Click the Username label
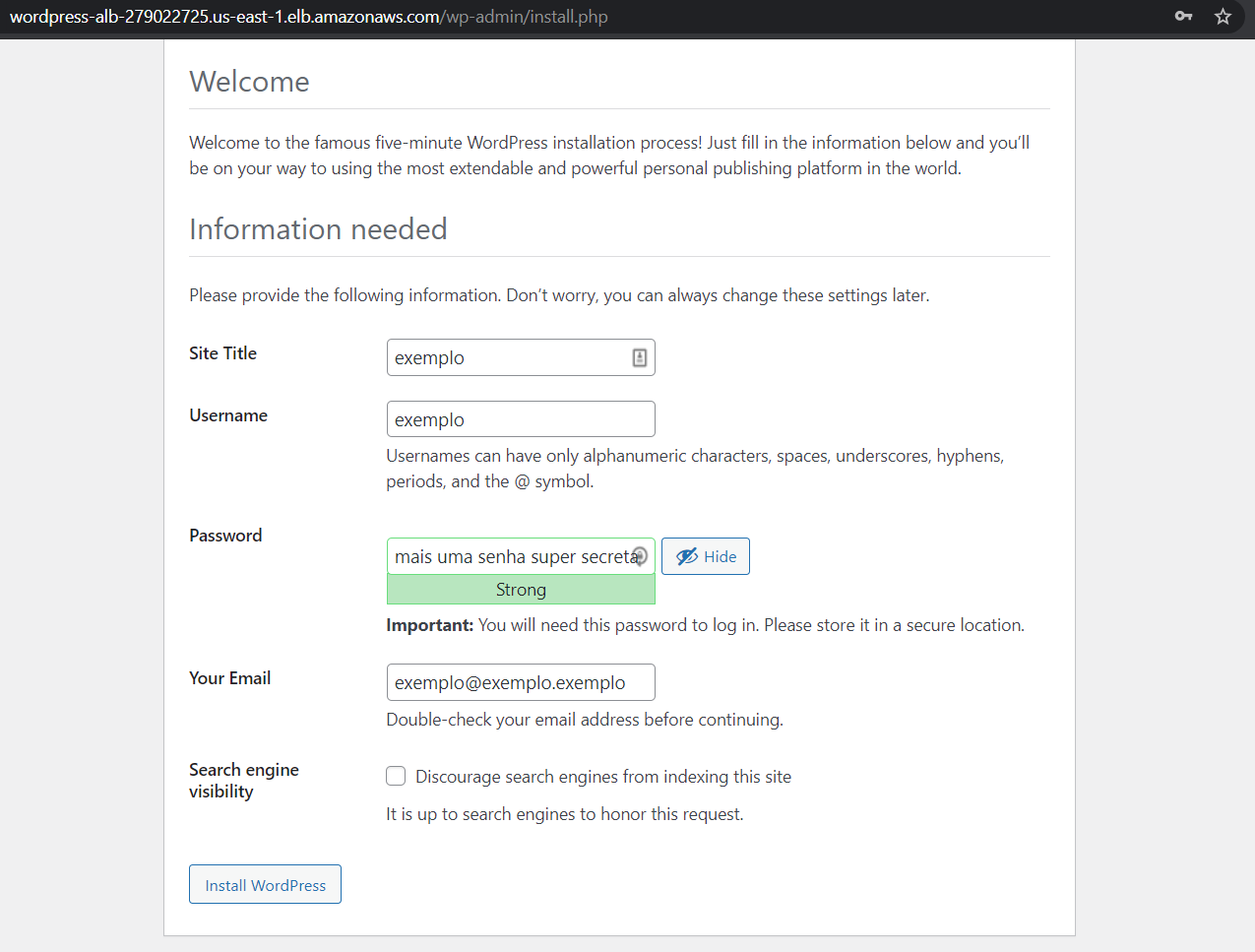 (228, 415)
